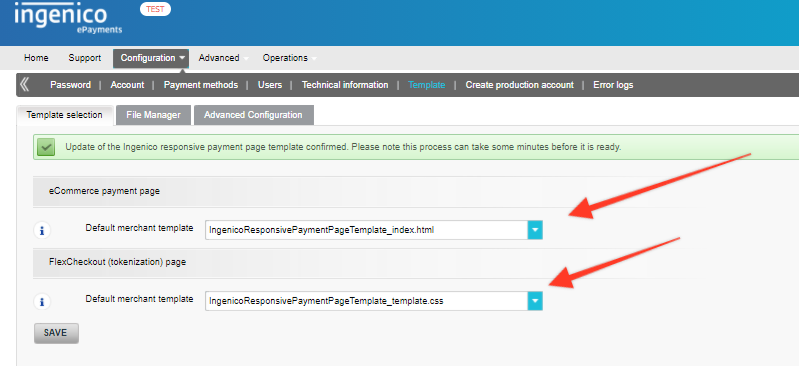Screen dimensions: 799x366
Task: Click the Ingenico ePayments logo
Action: (68, 18)
